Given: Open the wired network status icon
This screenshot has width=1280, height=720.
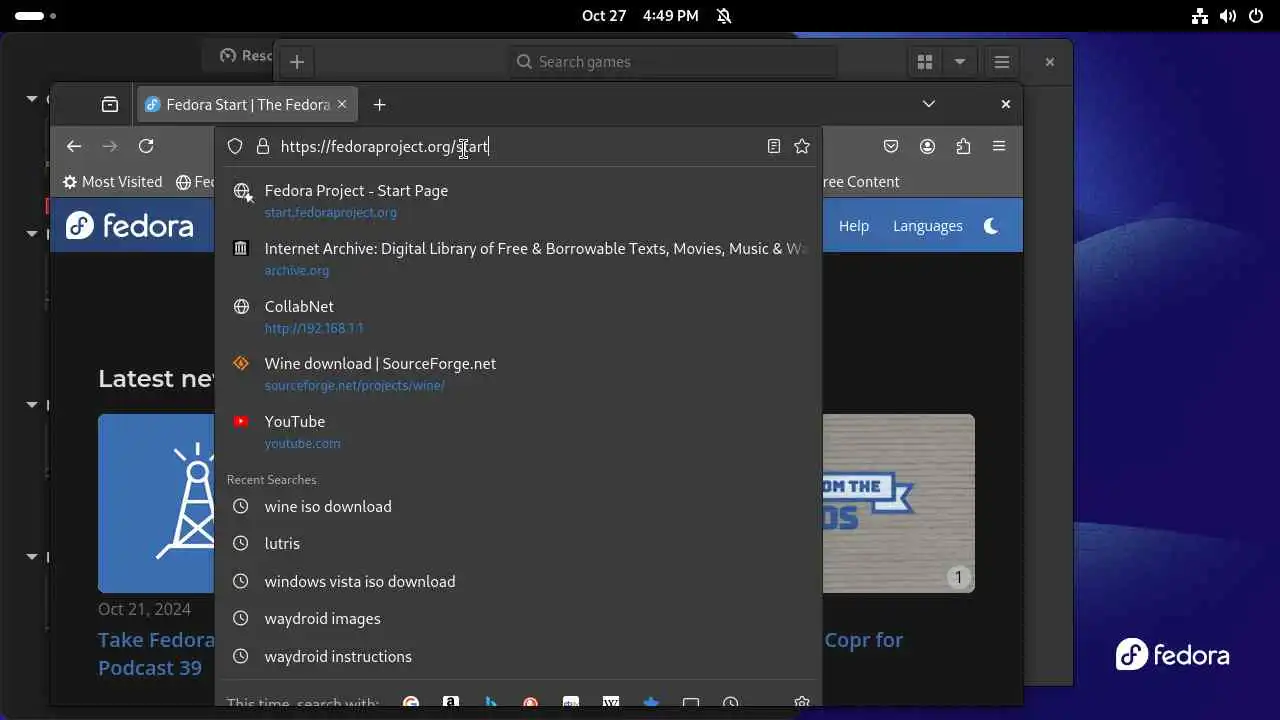Looking at the screenshot, I should coord(1200,16).
